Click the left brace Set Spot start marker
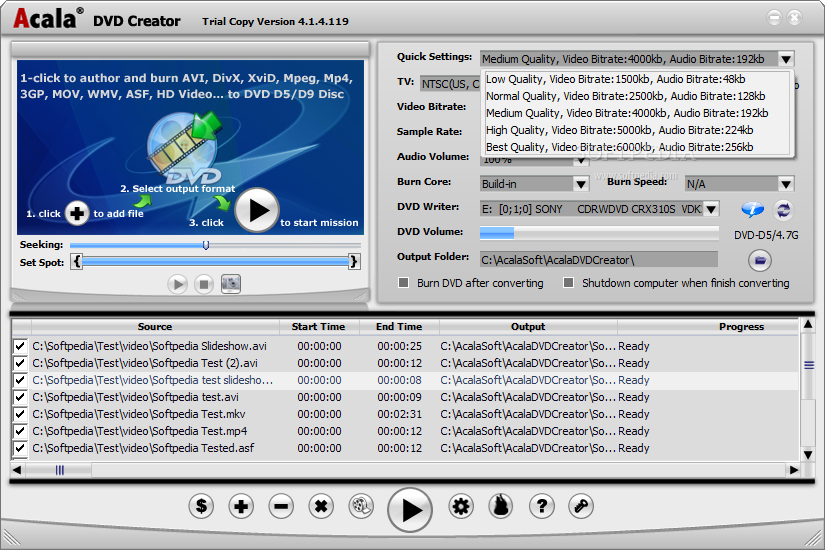 click(77, 261)
